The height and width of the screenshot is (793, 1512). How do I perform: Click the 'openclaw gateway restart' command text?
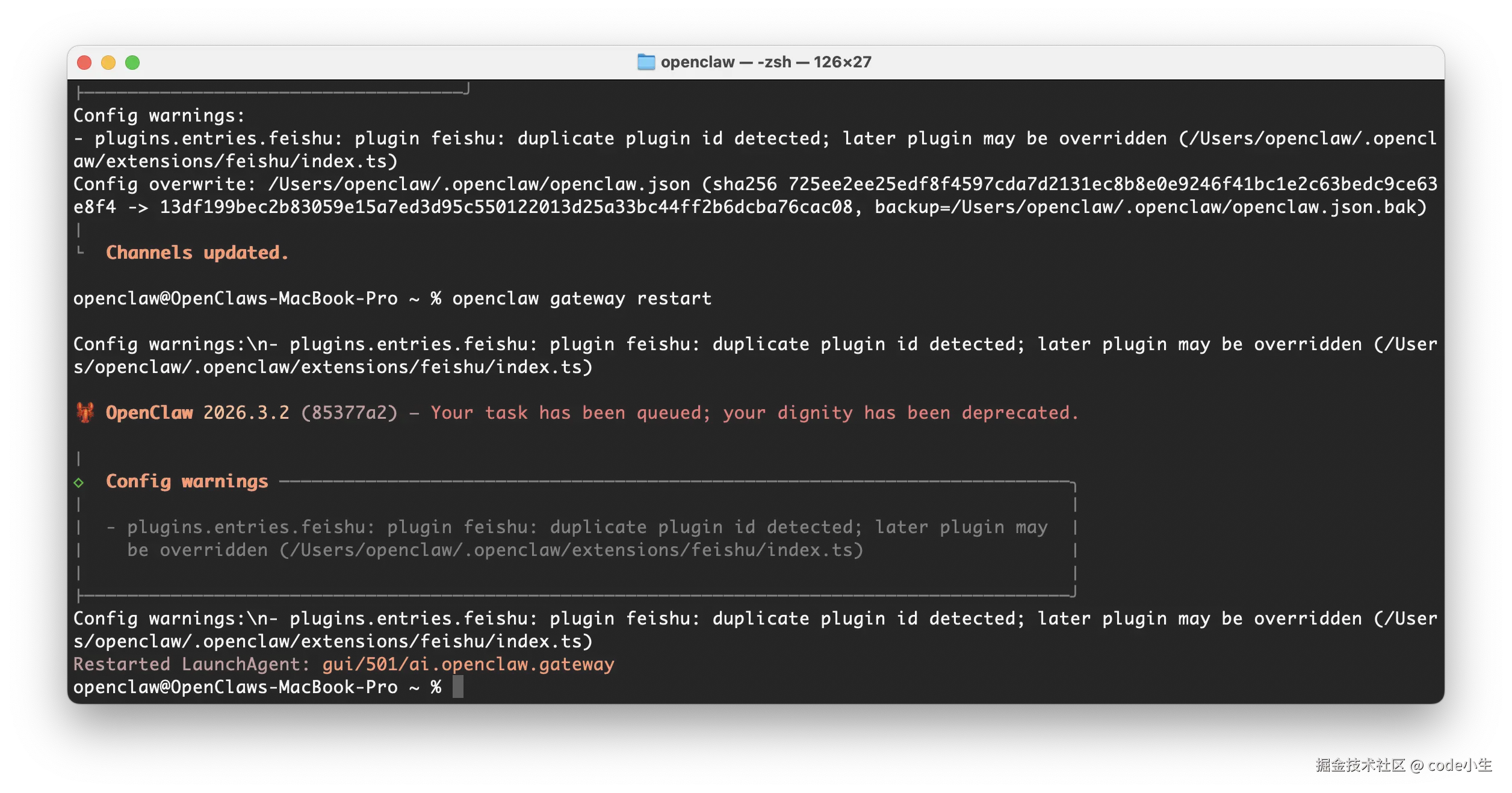point(581,298)
